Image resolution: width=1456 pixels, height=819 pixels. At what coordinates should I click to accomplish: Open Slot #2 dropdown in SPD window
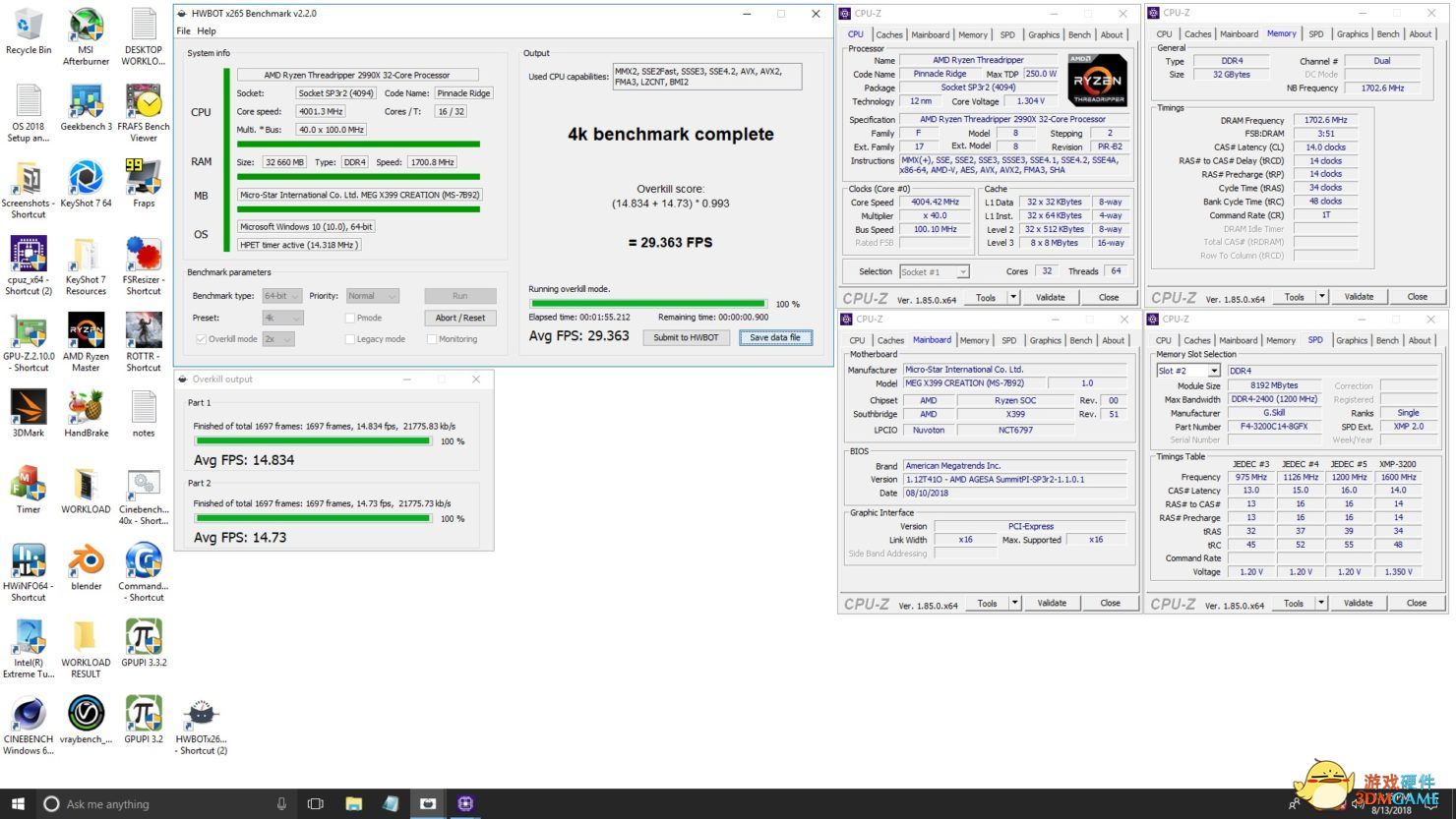pyautogui.click(x=1188, y=371)
